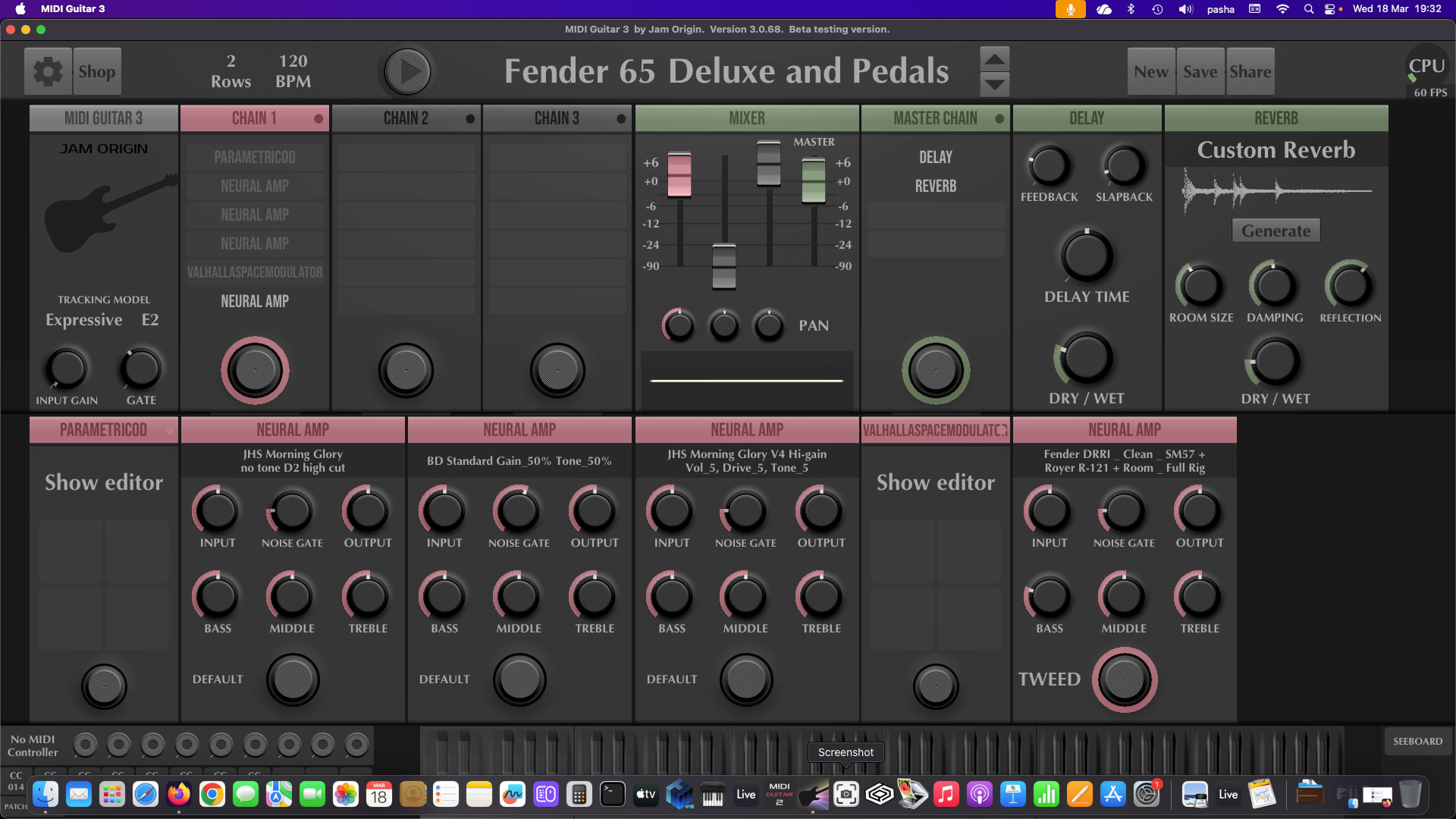The image size is (1456, 819).
Task: Click the Chain 1 pink footswitch
Action: [255, 371]
